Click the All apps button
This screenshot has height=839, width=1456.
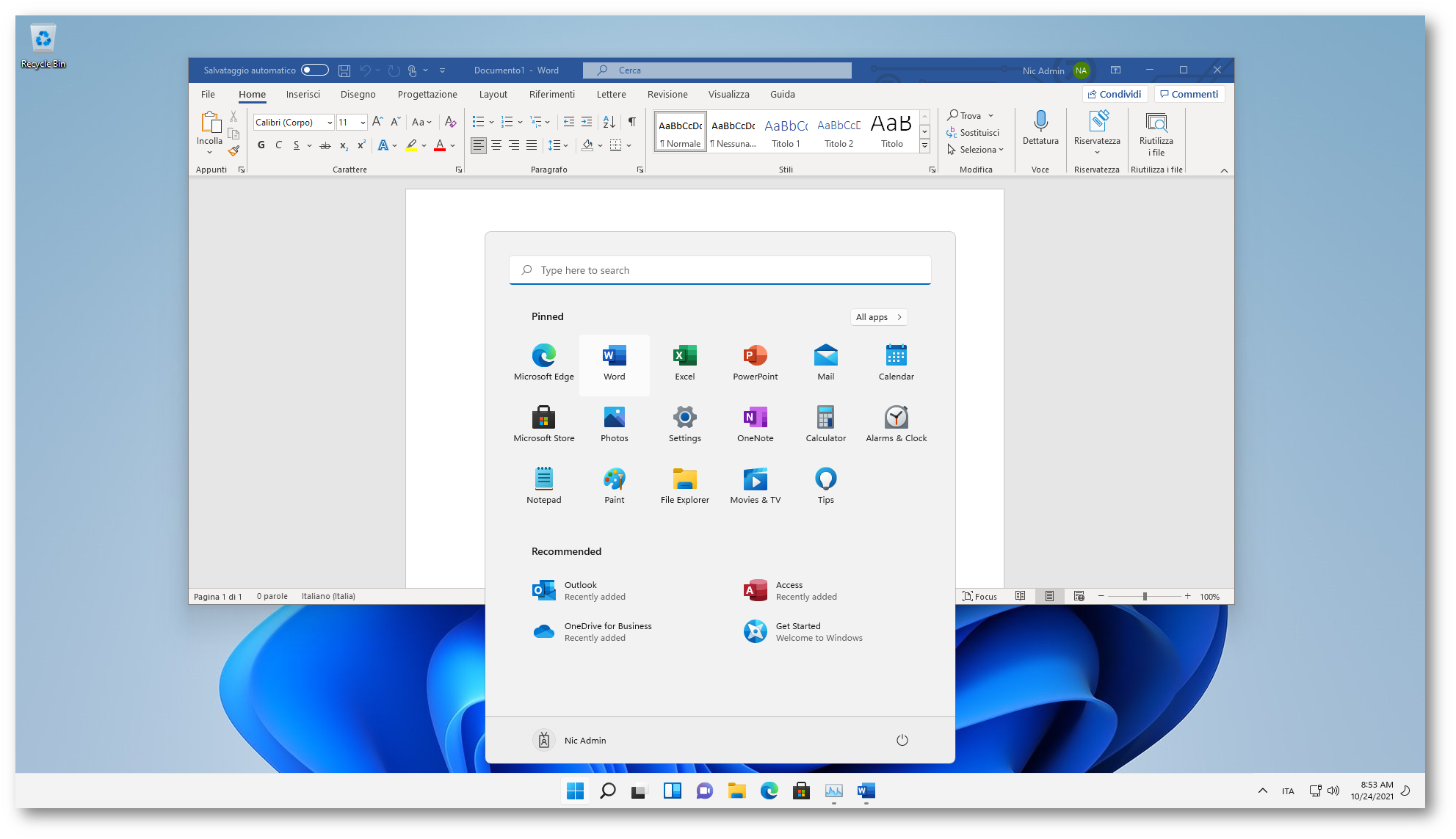click(878, 317)
